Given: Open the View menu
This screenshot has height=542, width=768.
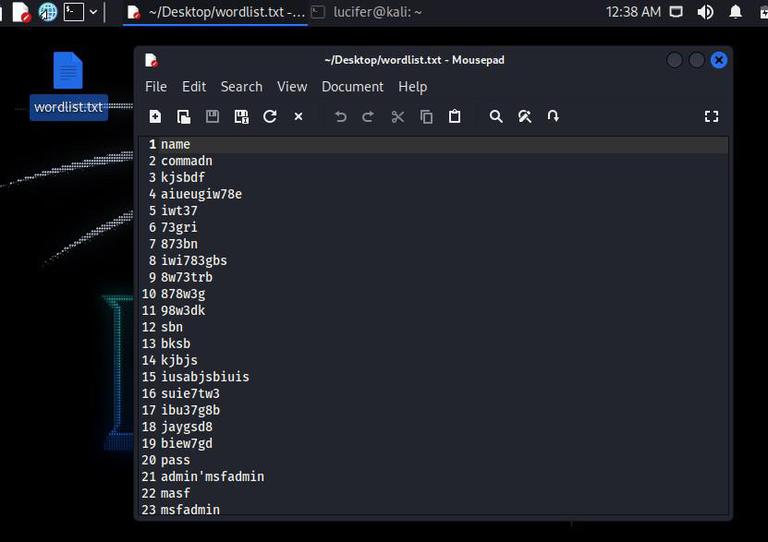Looking at the screenshot, I should tap(292, 87).
